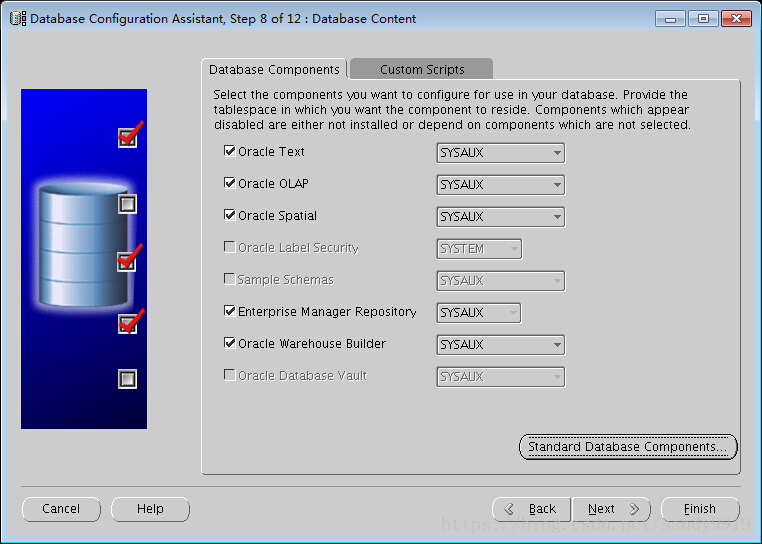The image size is (762, 544).
Task: Maximize the Database Configuration Assistant window
Action: click(x=703, y=19)
